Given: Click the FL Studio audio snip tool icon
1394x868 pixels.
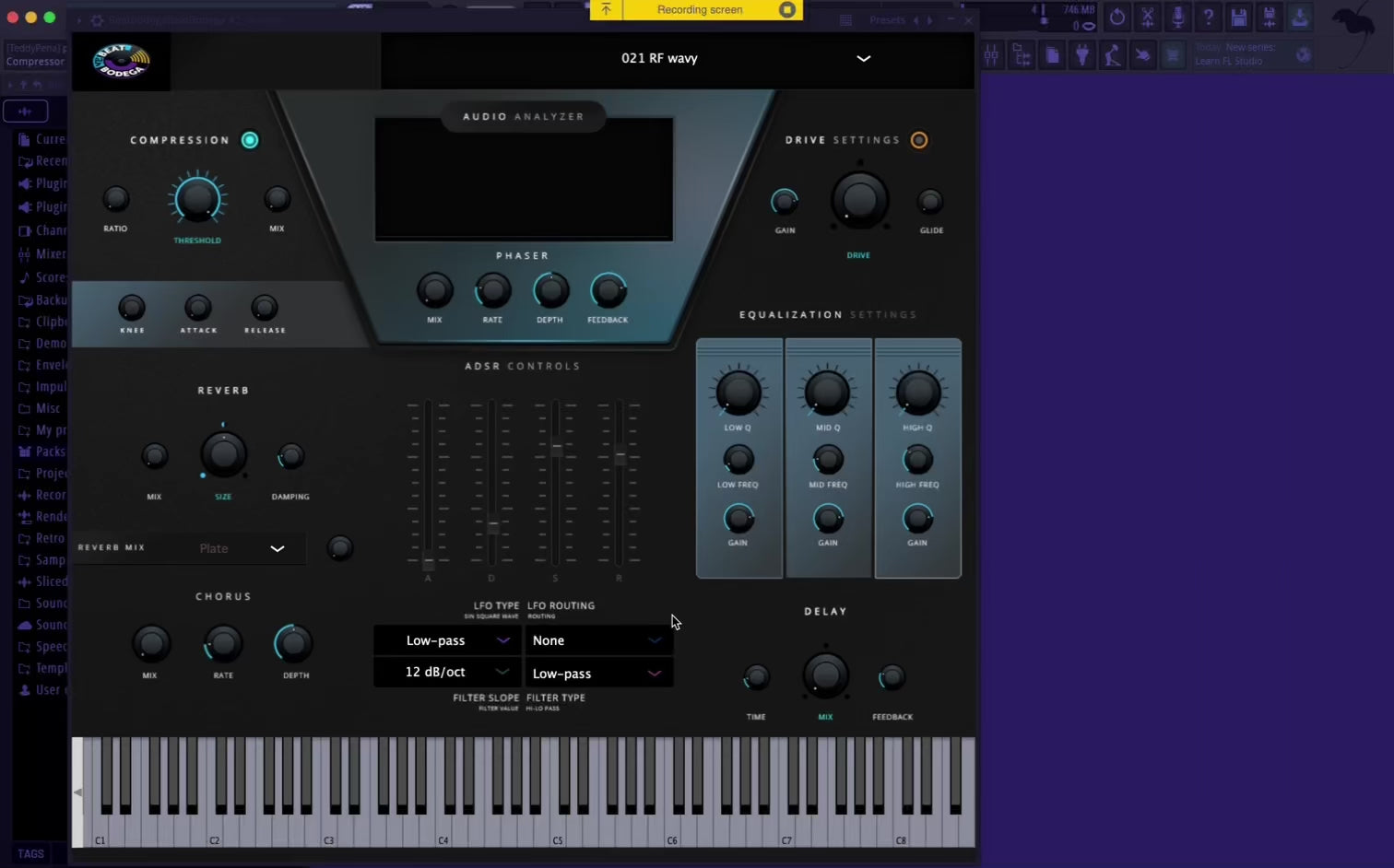Looking at the screenshot, I should click(x=1147, y=17).
